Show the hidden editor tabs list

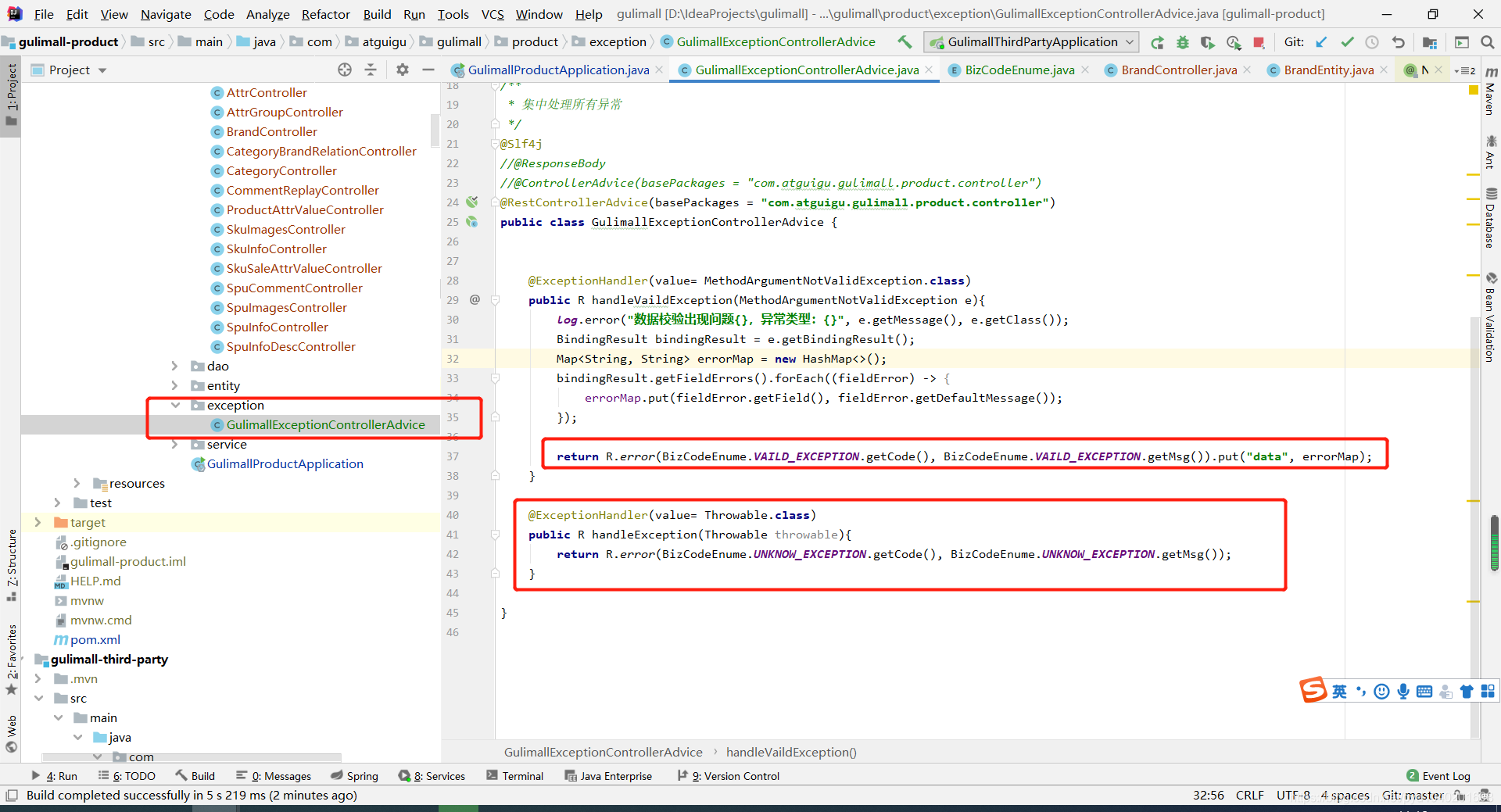tap(1464, 70)
